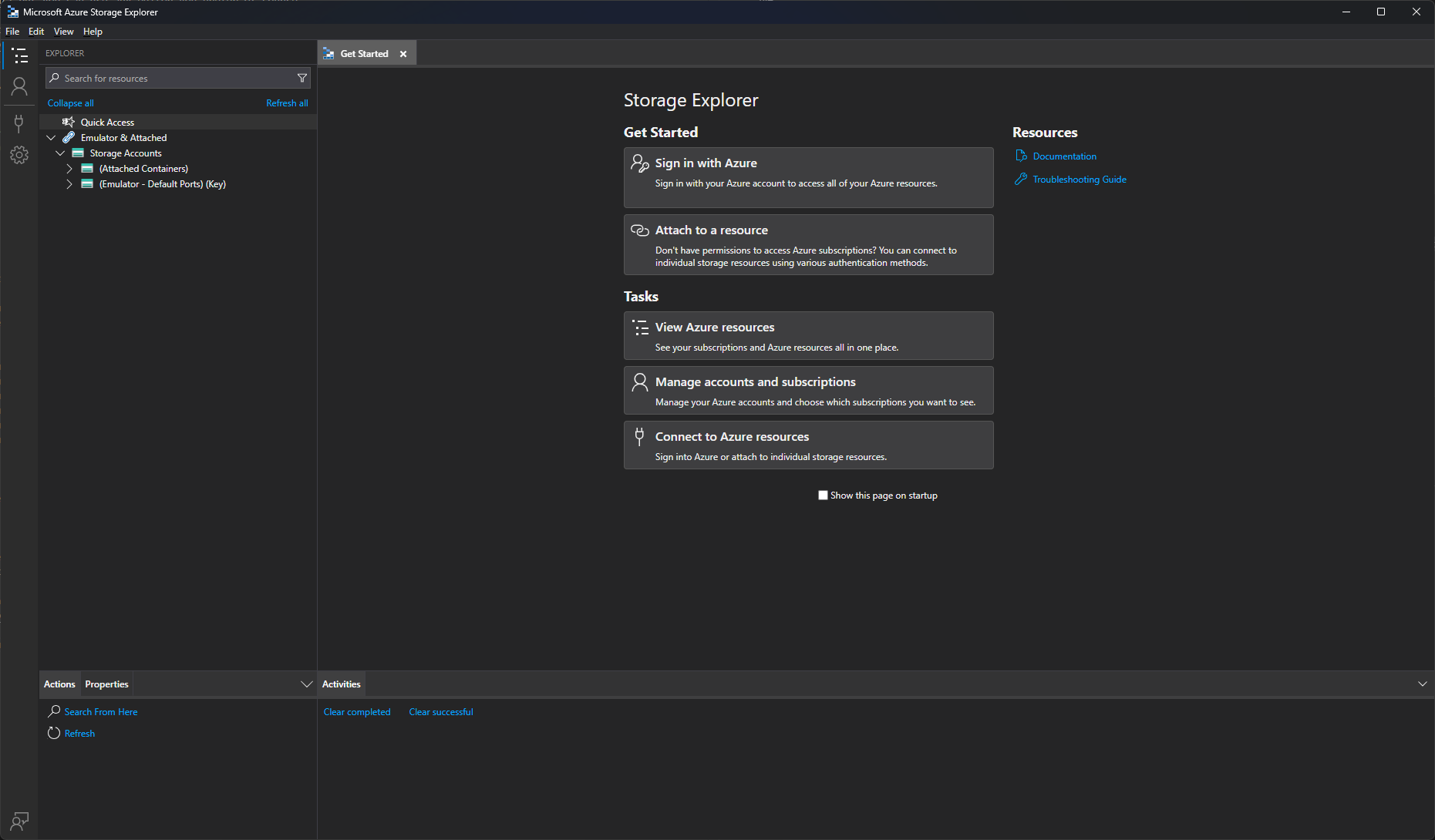Viewport: 1435px width, 840px height.
Task: Switch to the Properties tab
Action: 106,684
